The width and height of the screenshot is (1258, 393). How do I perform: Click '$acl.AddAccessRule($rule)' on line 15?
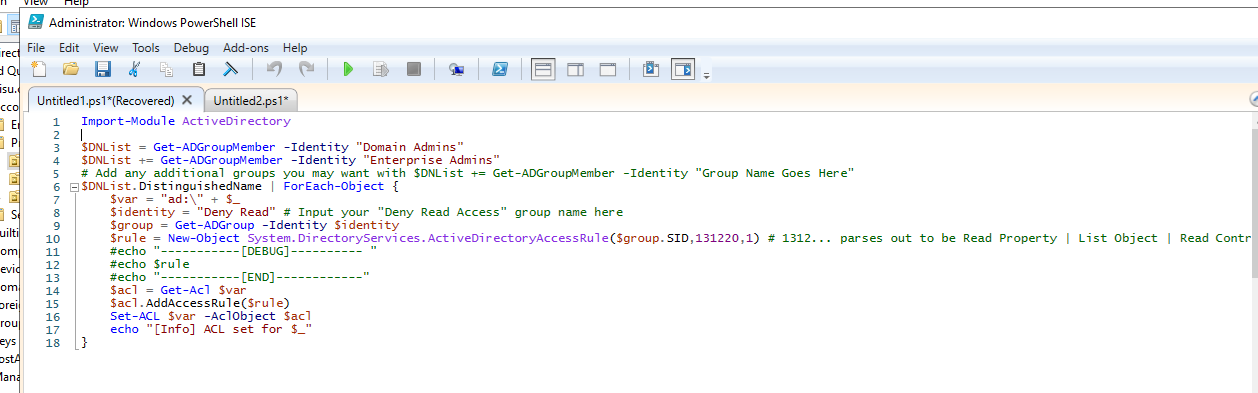(200, 303)
